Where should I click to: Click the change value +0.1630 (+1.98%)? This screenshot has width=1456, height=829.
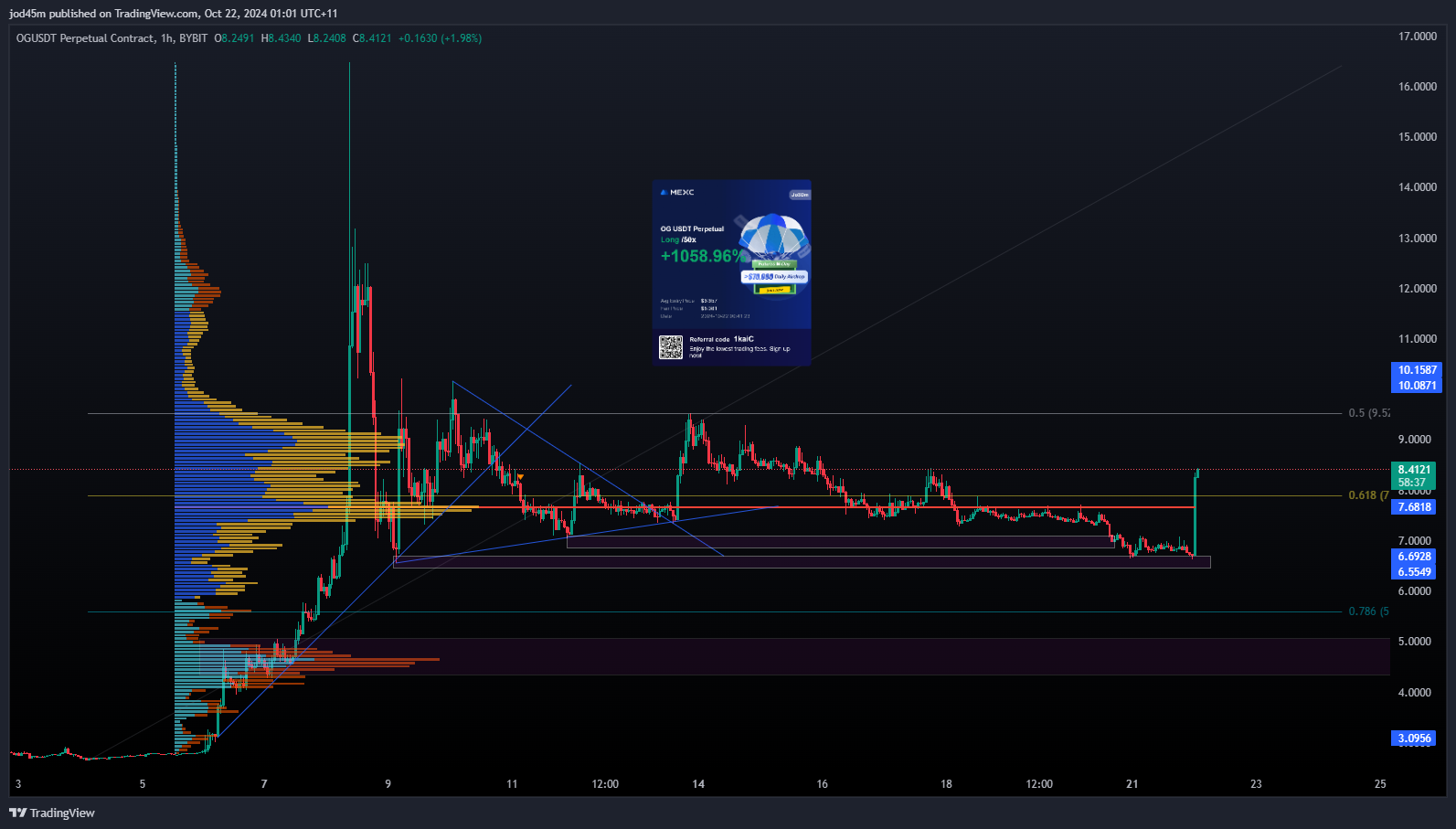coord(440,38)
